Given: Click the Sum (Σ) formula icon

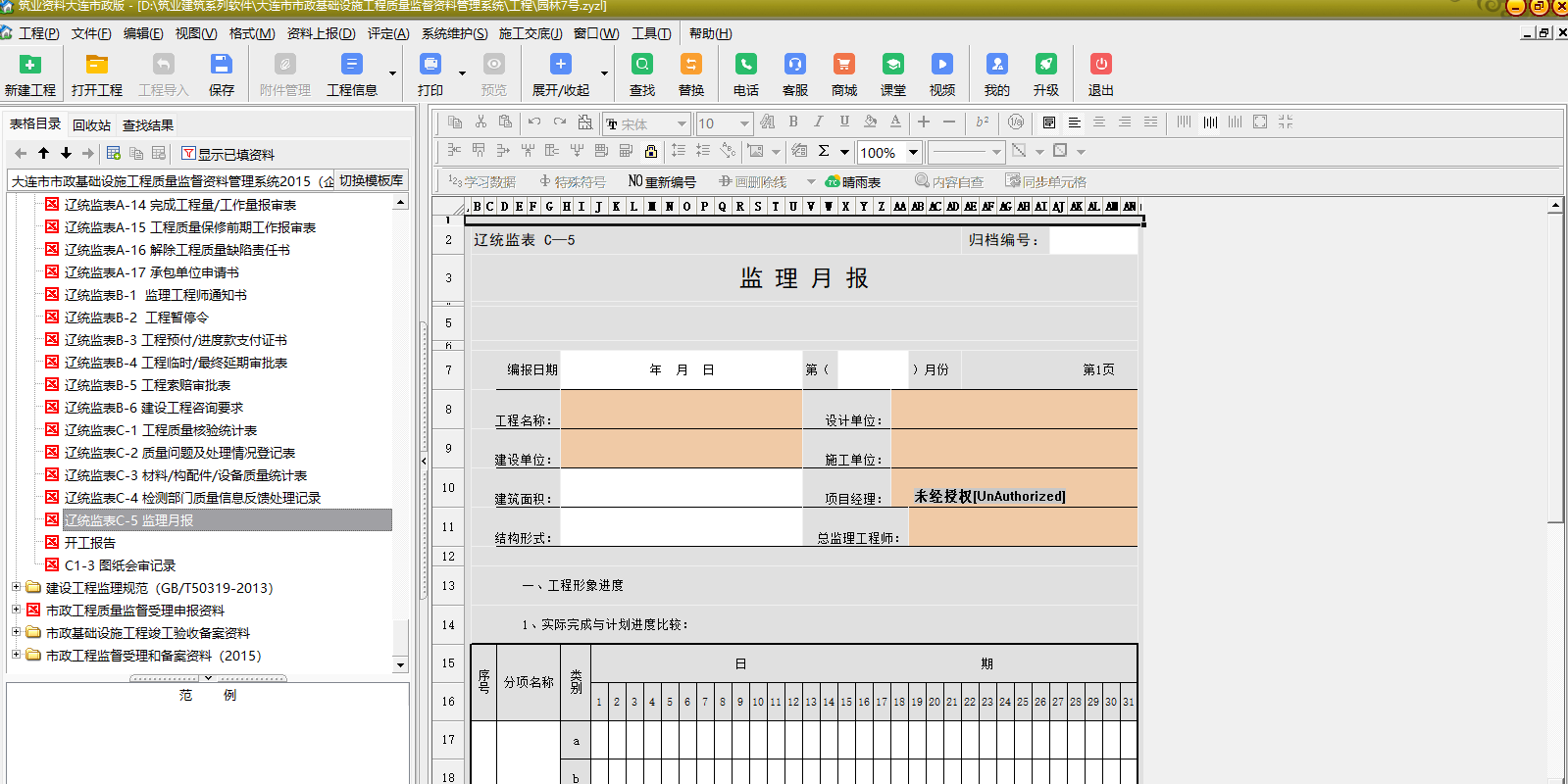Looking at the screenshot, I should 824,151.
